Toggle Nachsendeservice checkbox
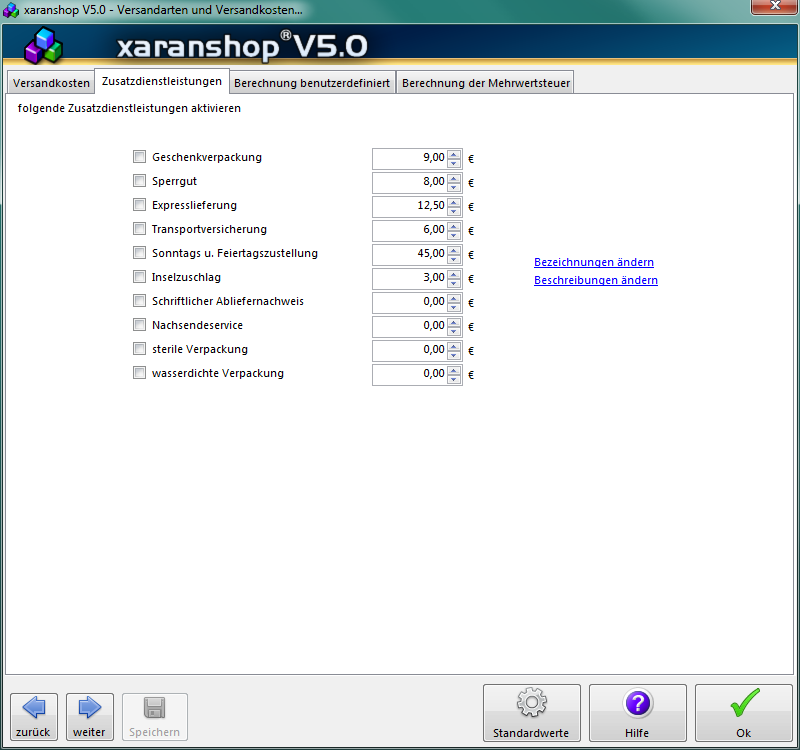 click(139, 324)
